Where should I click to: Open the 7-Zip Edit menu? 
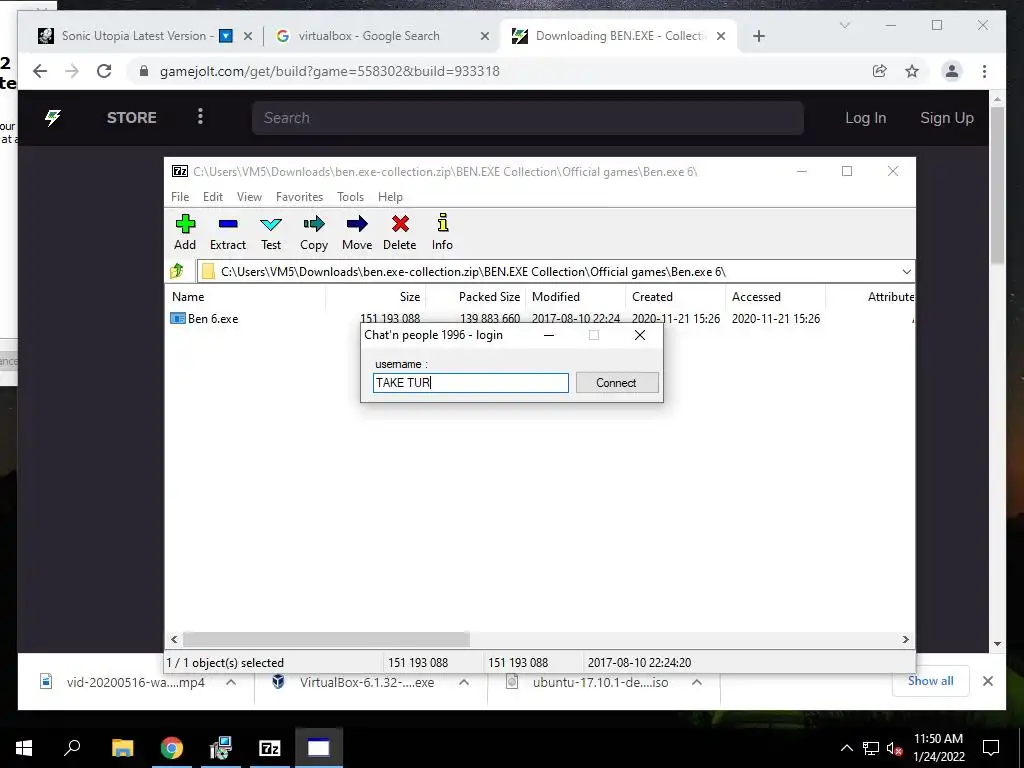(213, 197)
